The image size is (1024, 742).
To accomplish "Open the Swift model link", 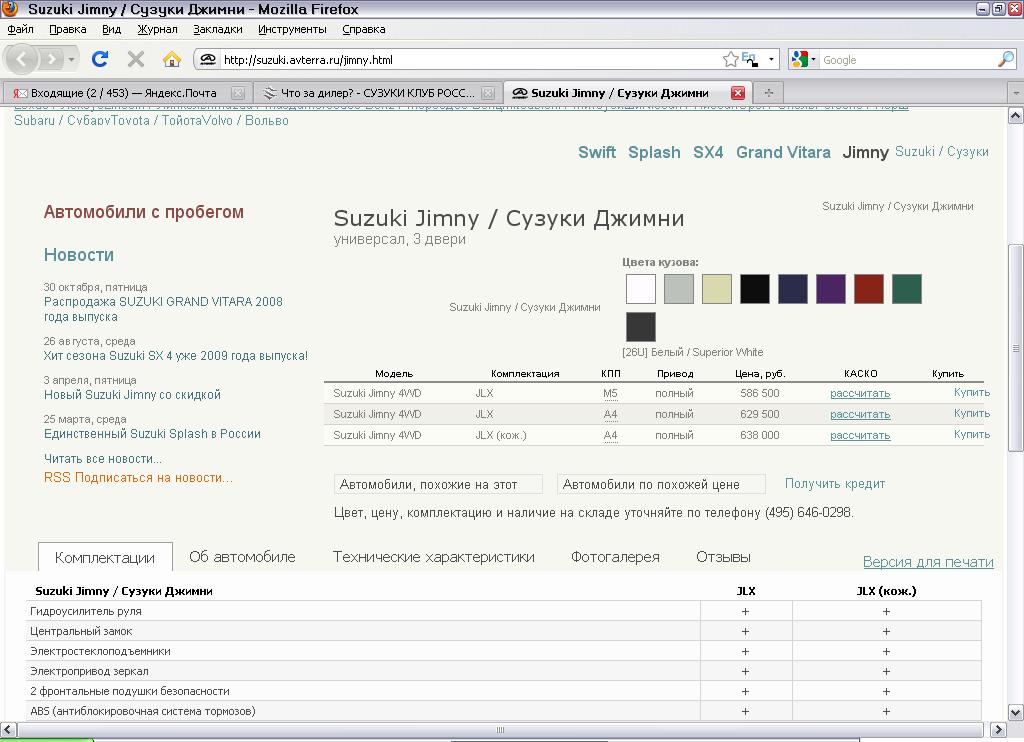I will click(597, 152).
